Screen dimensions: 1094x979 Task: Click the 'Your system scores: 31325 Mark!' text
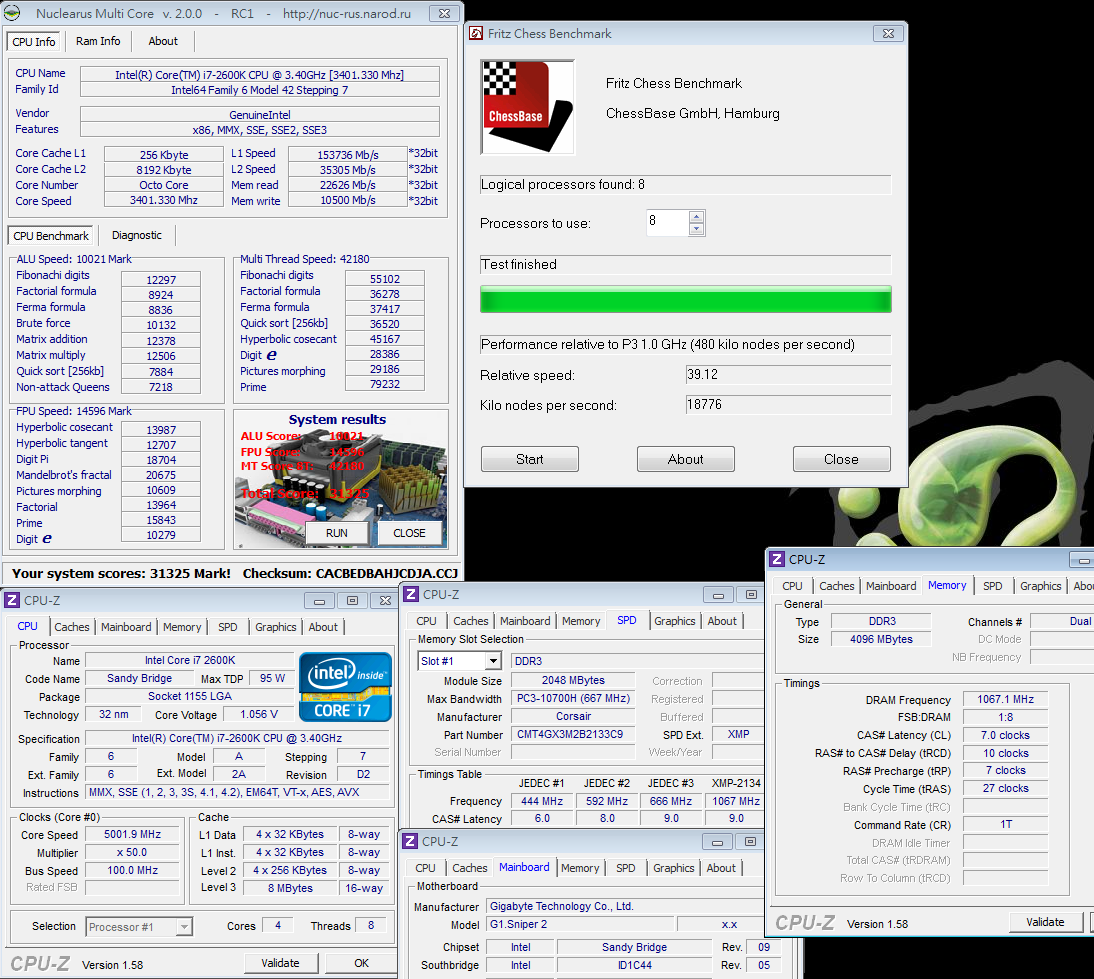pyautogui.click(x=121, y=574)
